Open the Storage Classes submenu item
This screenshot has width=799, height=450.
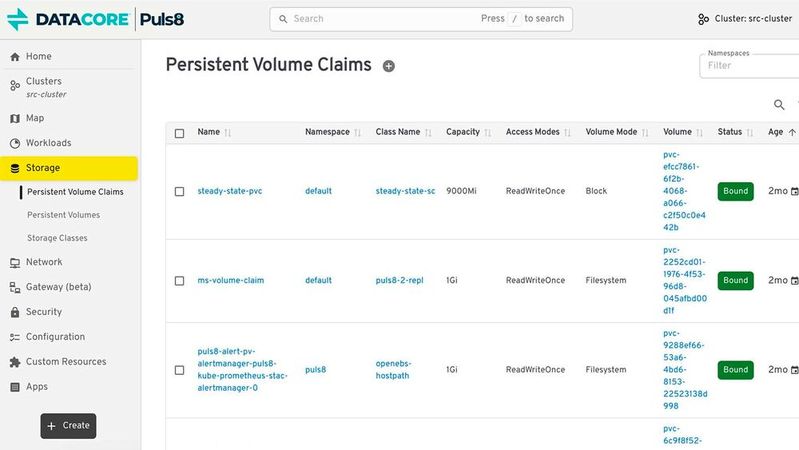(58, 238)
